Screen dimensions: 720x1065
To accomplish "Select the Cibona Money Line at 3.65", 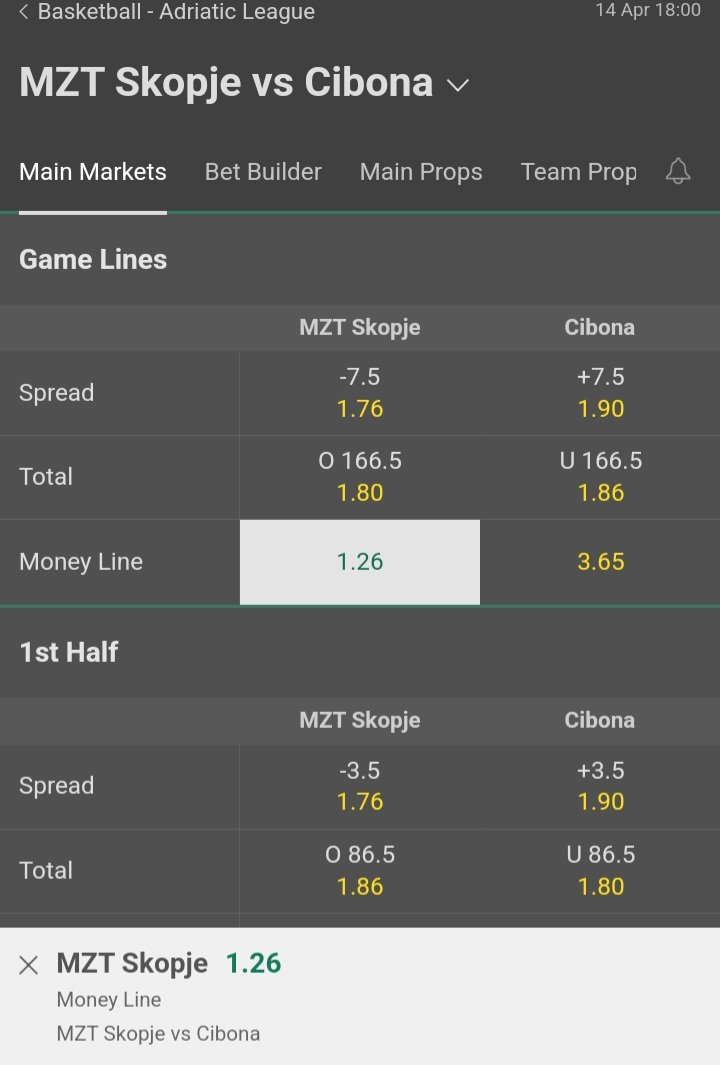I will pyautogui.click(x=600, y=562).
